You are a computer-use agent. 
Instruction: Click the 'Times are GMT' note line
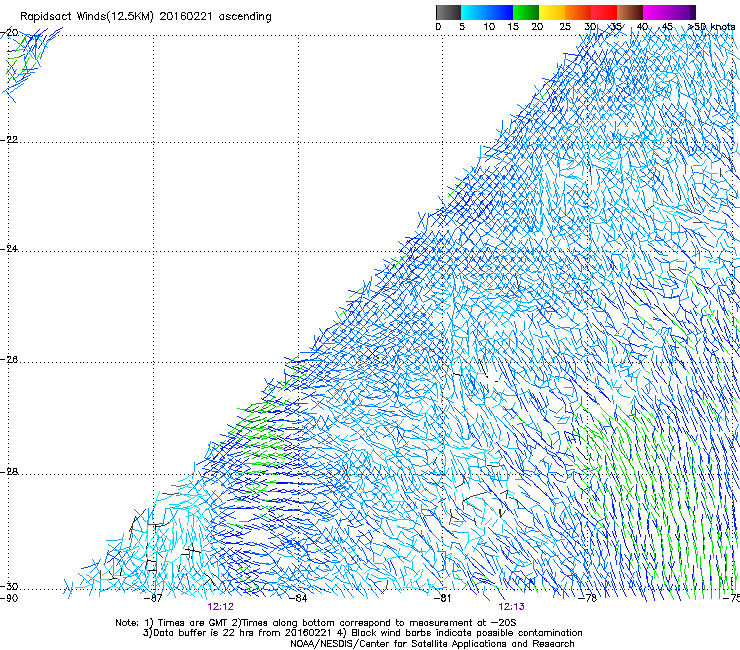[316, 623]
